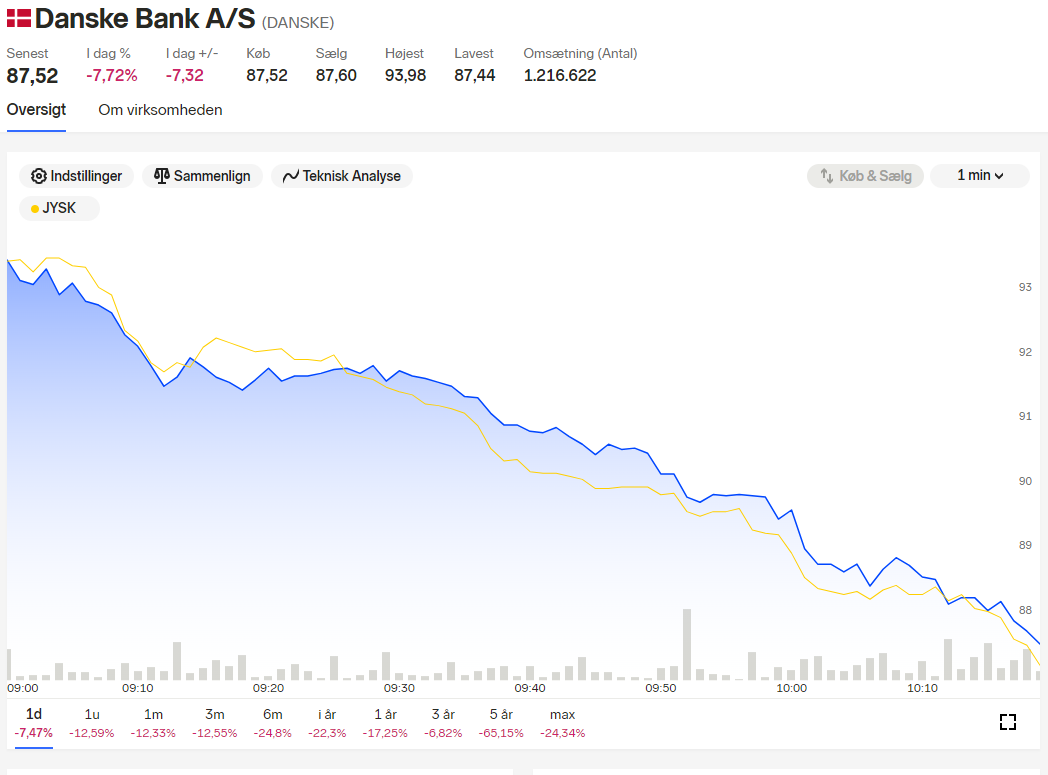Open the Sammenlign compare tool
This screenshot has width=1048, height=775.
pyautogui.click(x=202, y=176)
